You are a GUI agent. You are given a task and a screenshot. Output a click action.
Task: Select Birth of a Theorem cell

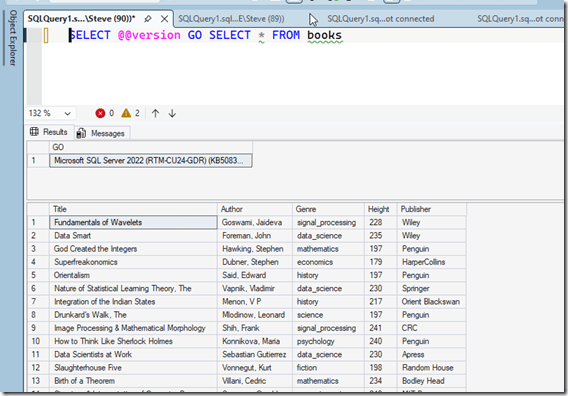133,381
